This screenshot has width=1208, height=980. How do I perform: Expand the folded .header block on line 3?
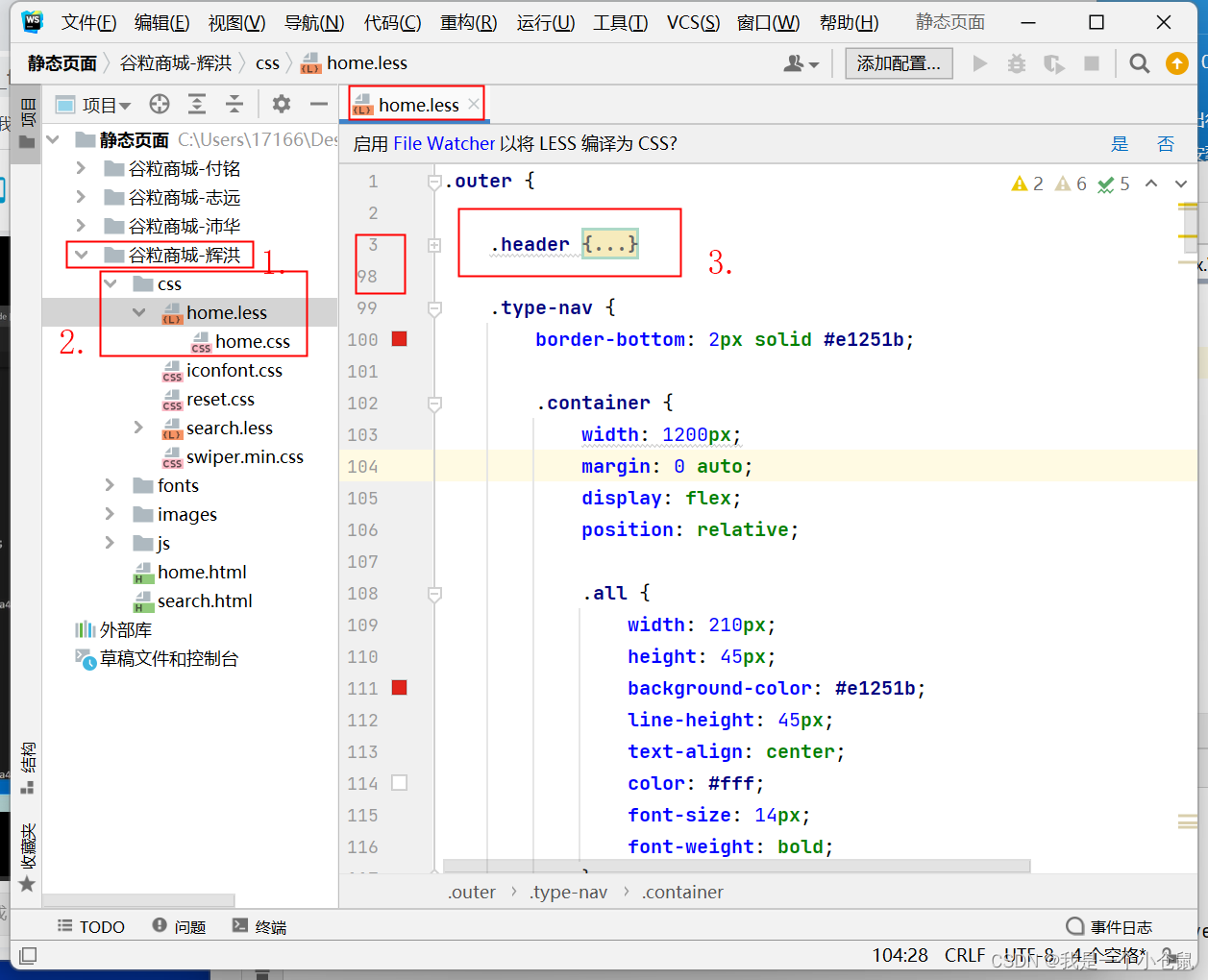click(434, 245)
